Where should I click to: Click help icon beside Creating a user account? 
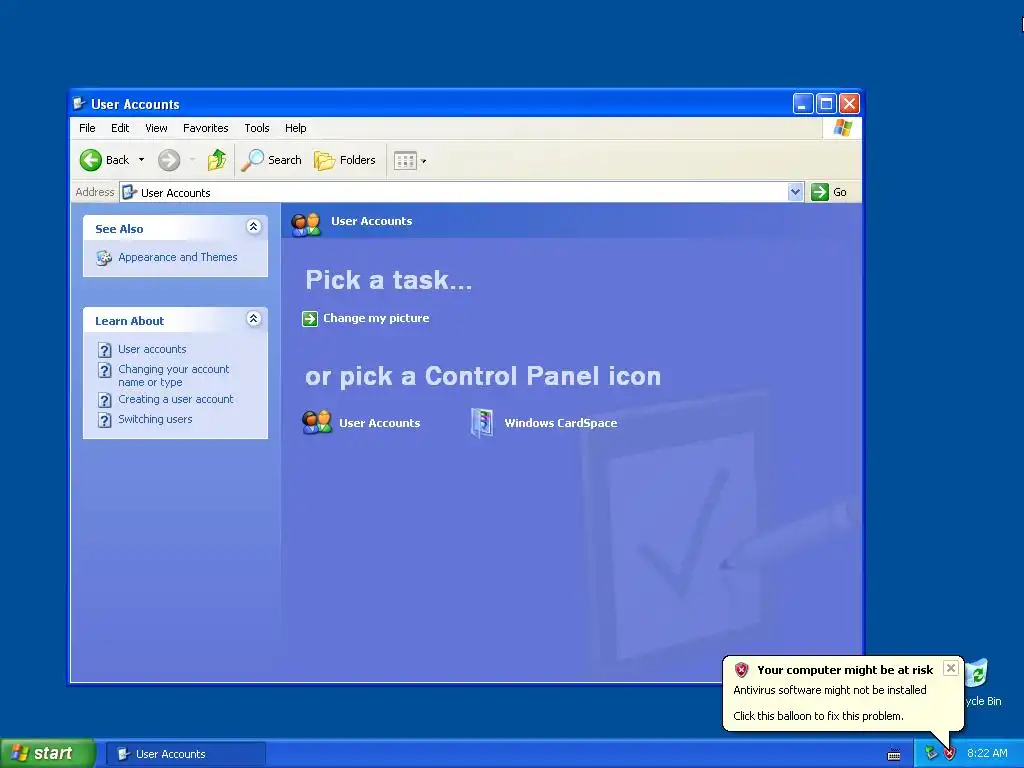click(x=104, y=400)
